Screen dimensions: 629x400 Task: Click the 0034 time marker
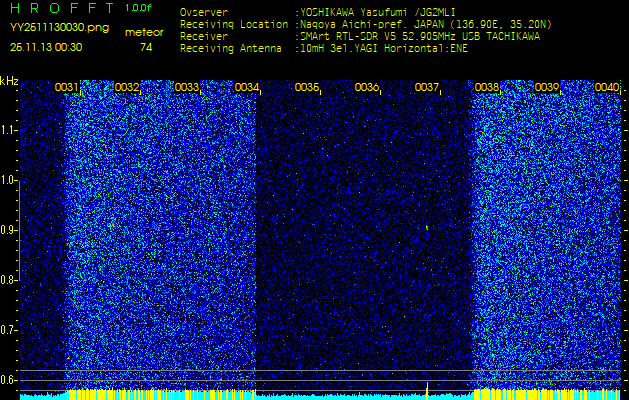[x=246, y=87]
